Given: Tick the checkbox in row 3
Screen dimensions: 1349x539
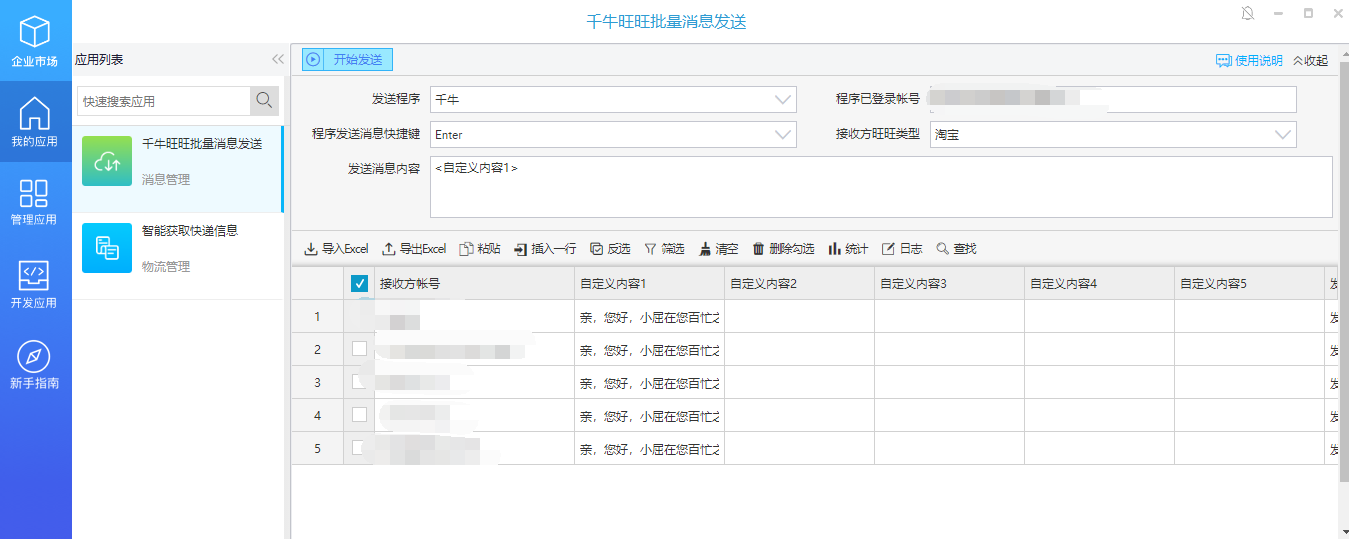Looking at the screenshot, I should tap(360, 382).
